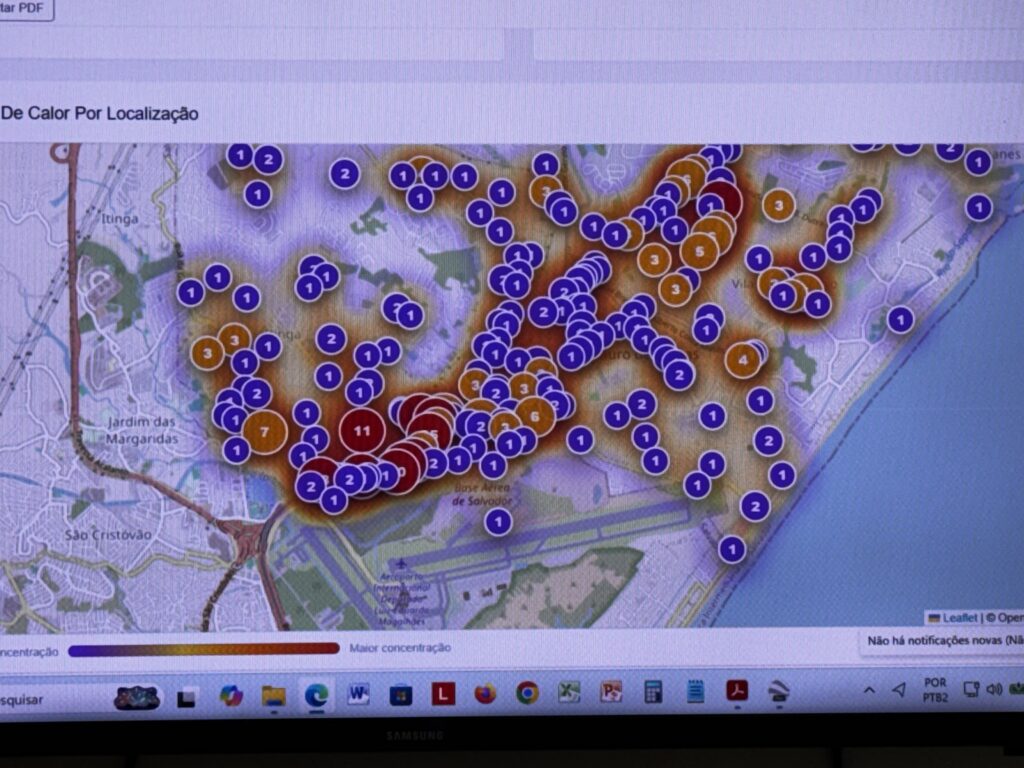Open Excel from the taskbar

(x=569, y=692)
